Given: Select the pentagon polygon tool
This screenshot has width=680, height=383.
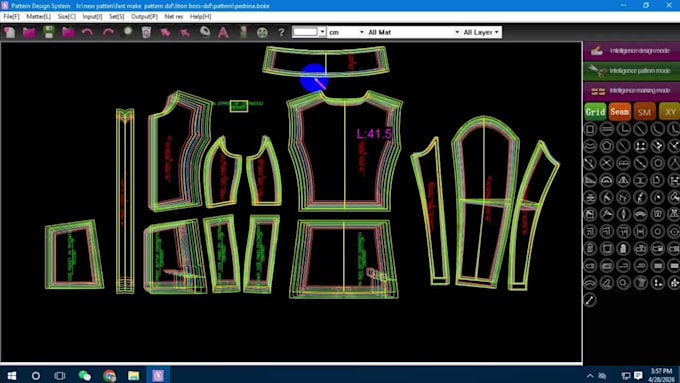Looking at the screenshot, I should coord(607,146).
